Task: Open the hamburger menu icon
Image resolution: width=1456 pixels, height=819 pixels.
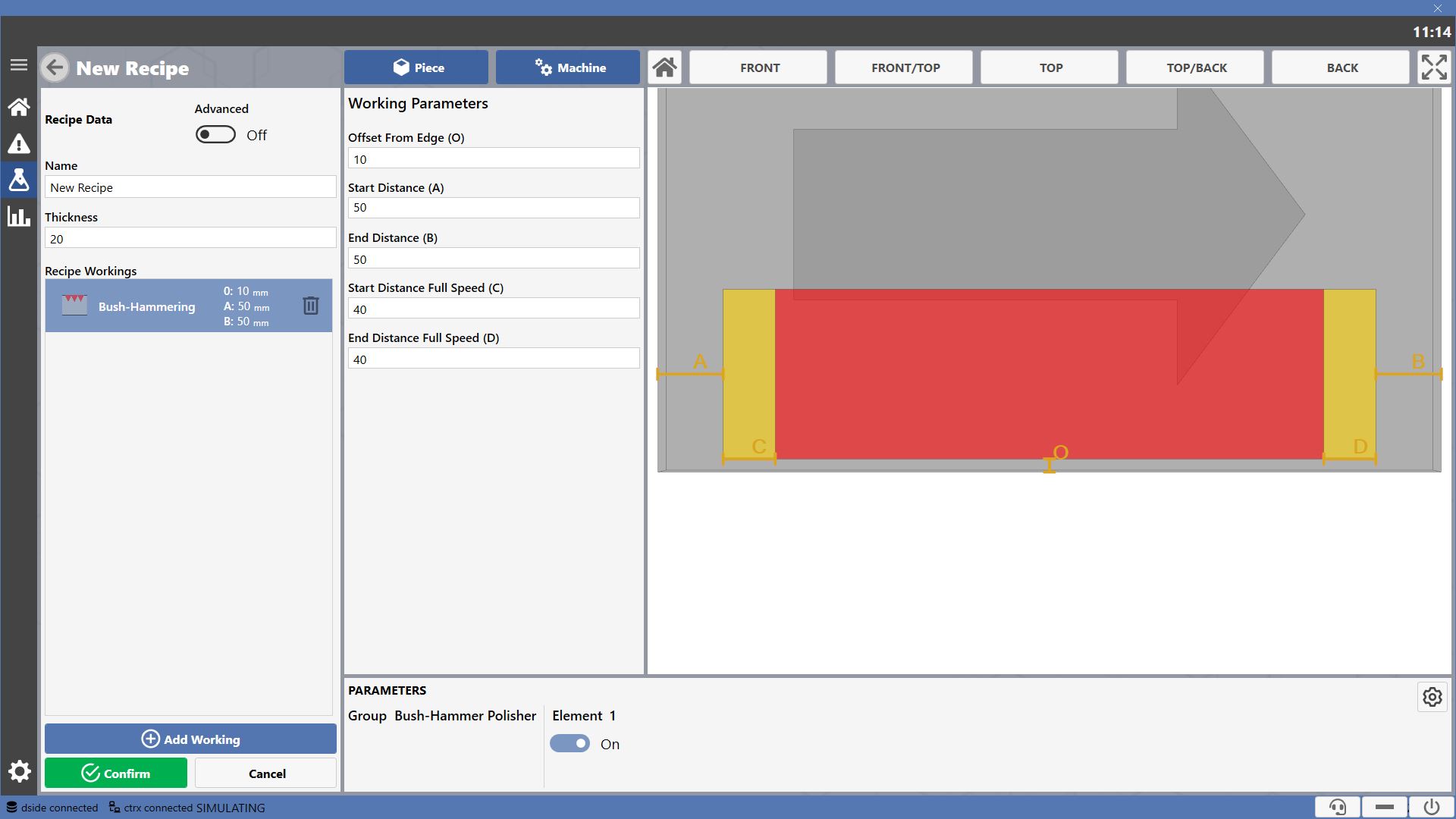Action: pos(19,65)
